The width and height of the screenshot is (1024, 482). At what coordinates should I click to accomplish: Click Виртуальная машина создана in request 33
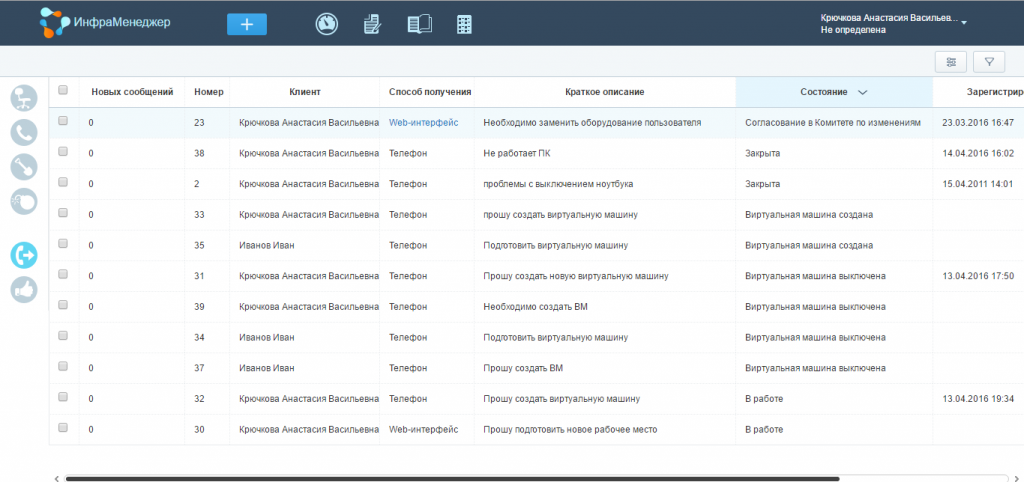point(809,215)
